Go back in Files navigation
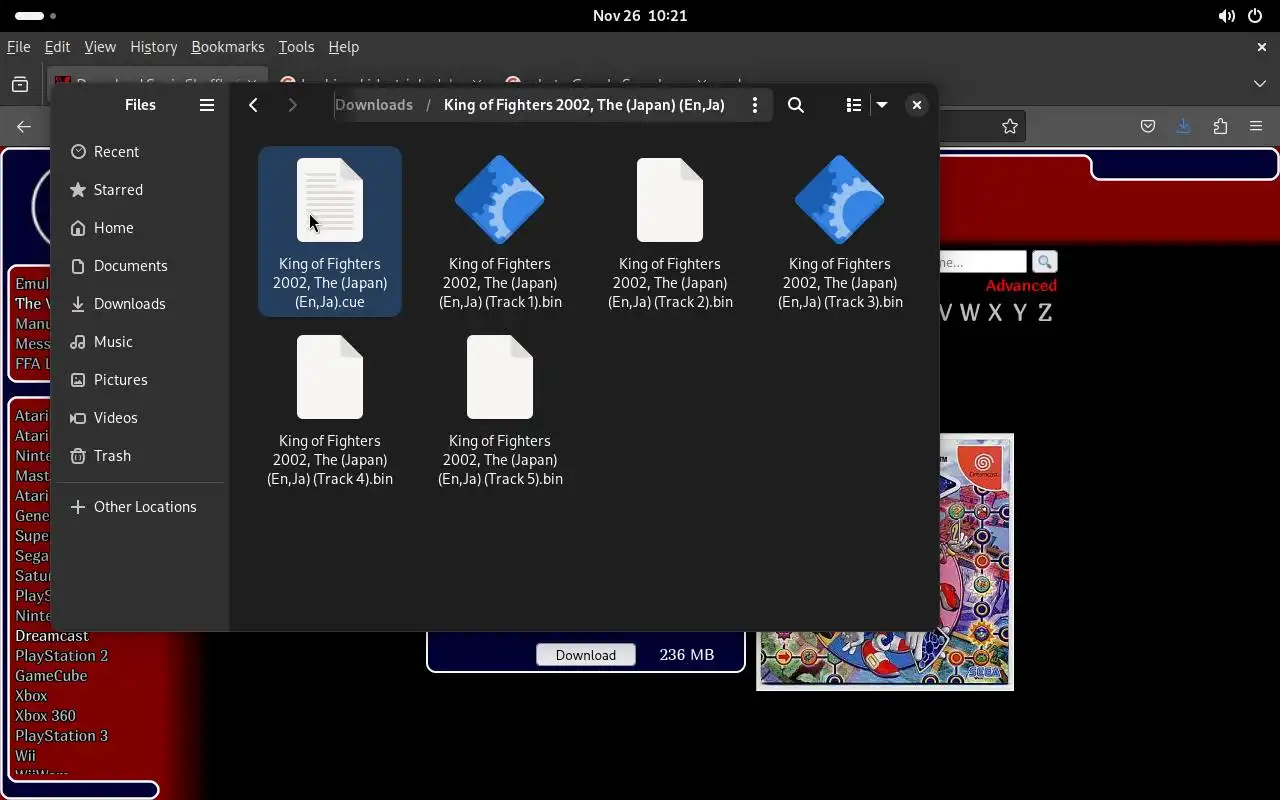 pyautogui.click(x=253, y=105)
